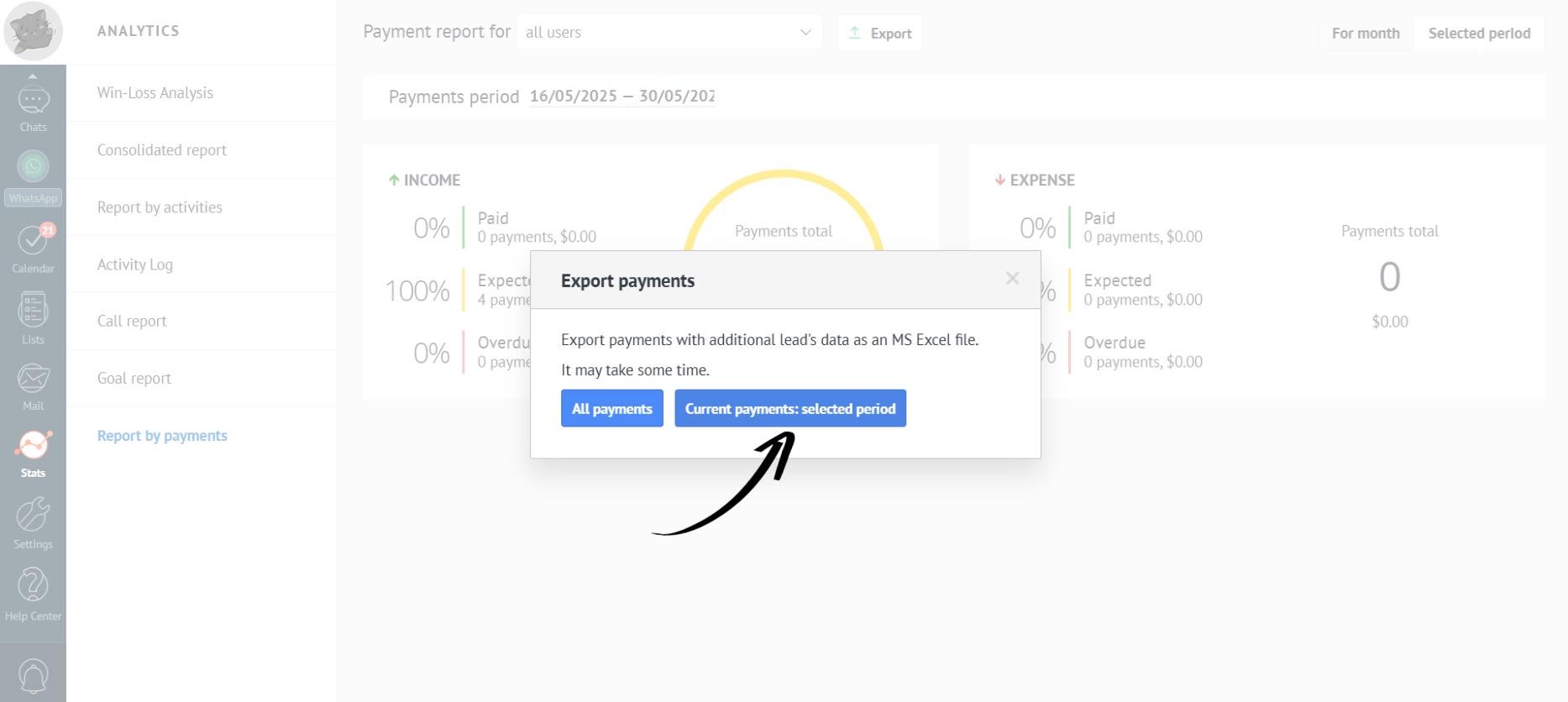Screen dimensions: 1568x702
Task: Export Current payments: selected period
Action: (789, 409)
